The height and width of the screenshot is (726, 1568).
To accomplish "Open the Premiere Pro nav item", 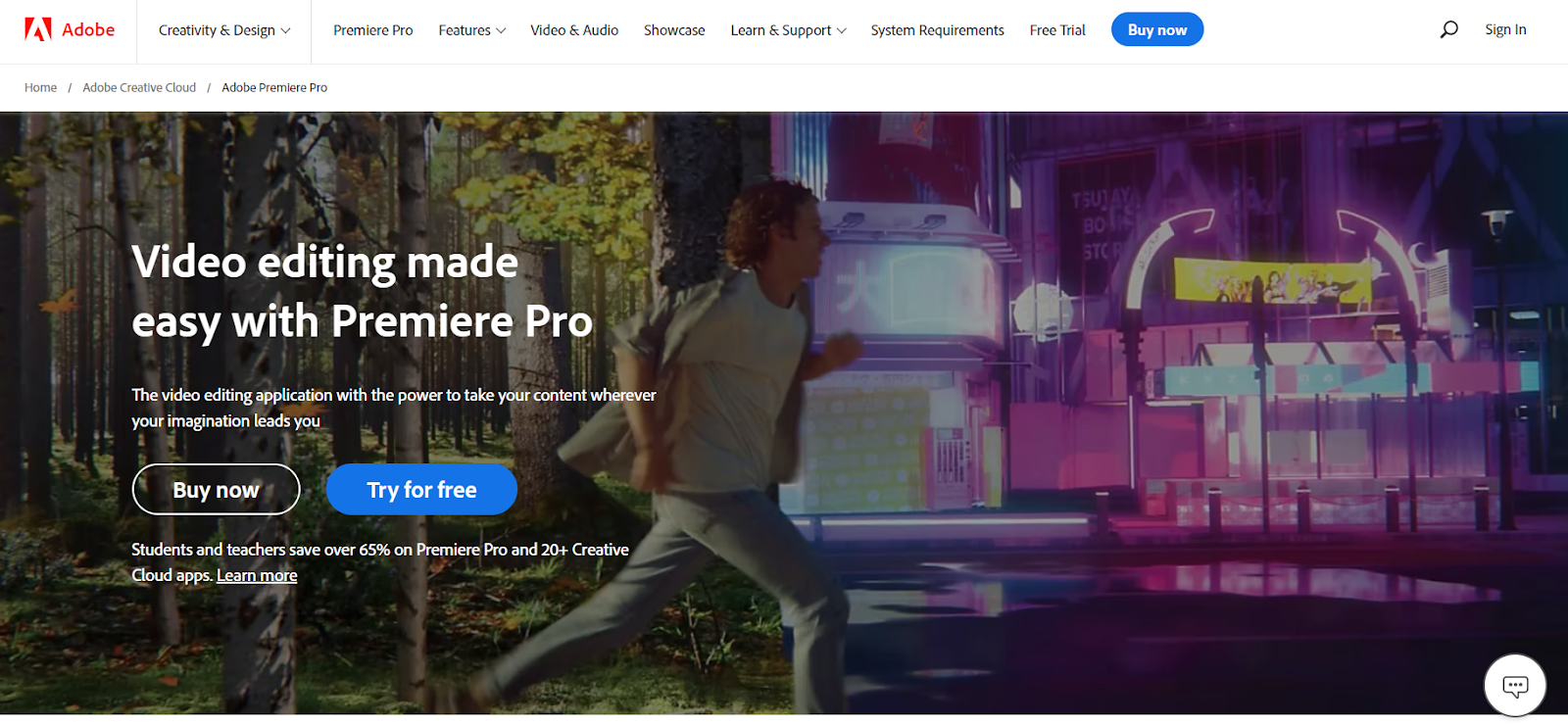I will 372,30.
